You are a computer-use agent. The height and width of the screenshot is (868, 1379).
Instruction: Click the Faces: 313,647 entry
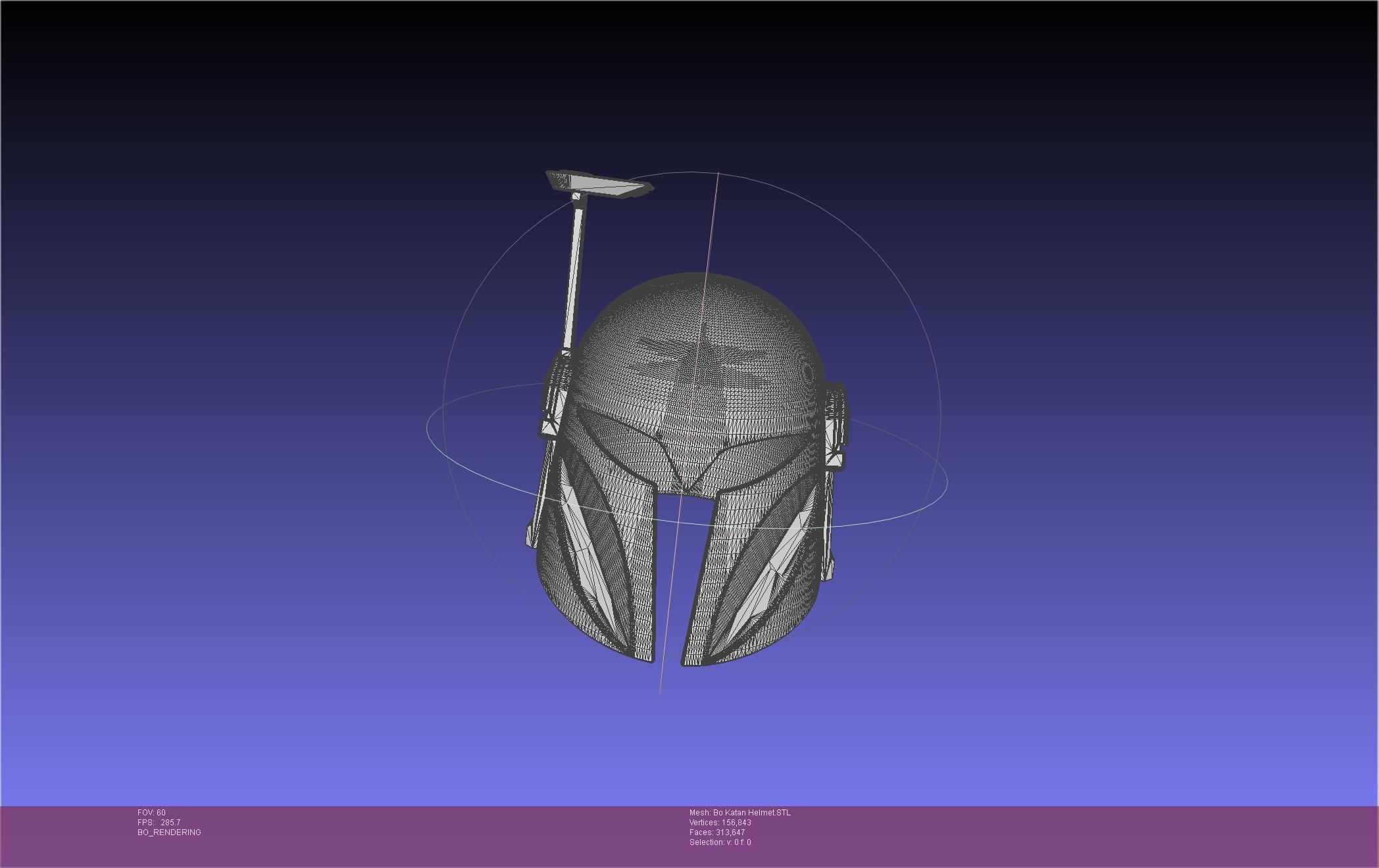716,832
